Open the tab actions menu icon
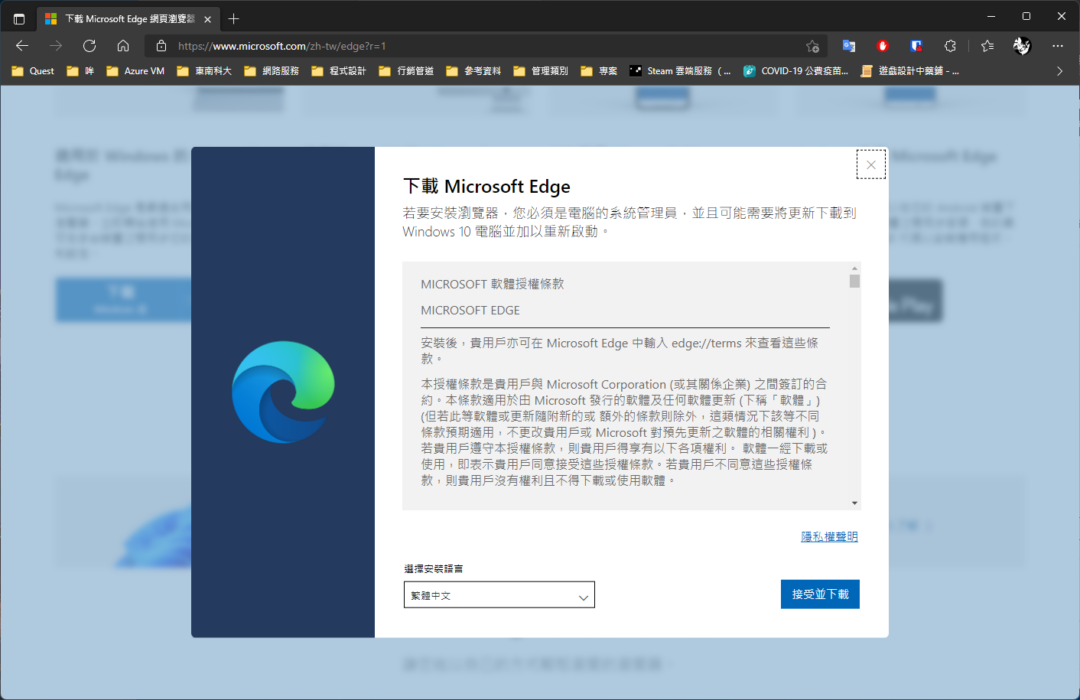Screen dimensions: 1080x700 19,19
